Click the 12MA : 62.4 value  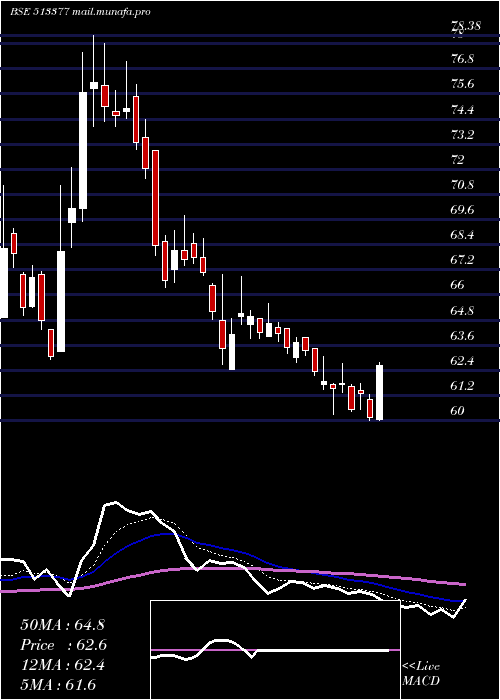tap(62, 665)
